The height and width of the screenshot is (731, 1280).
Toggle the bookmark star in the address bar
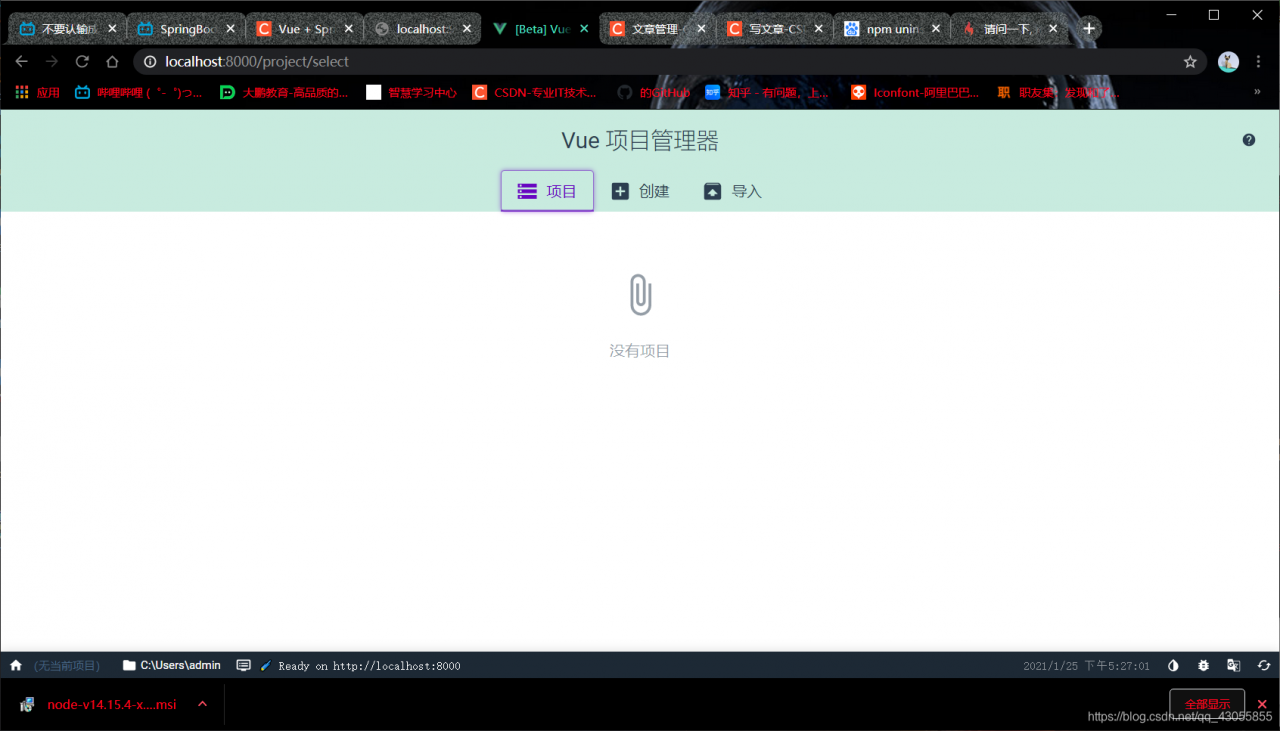(1190, 61)
